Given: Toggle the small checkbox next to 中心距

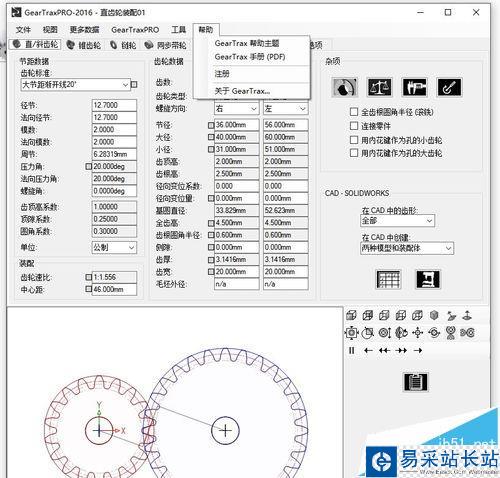Looking at the screenshot, I should point(88,289).
